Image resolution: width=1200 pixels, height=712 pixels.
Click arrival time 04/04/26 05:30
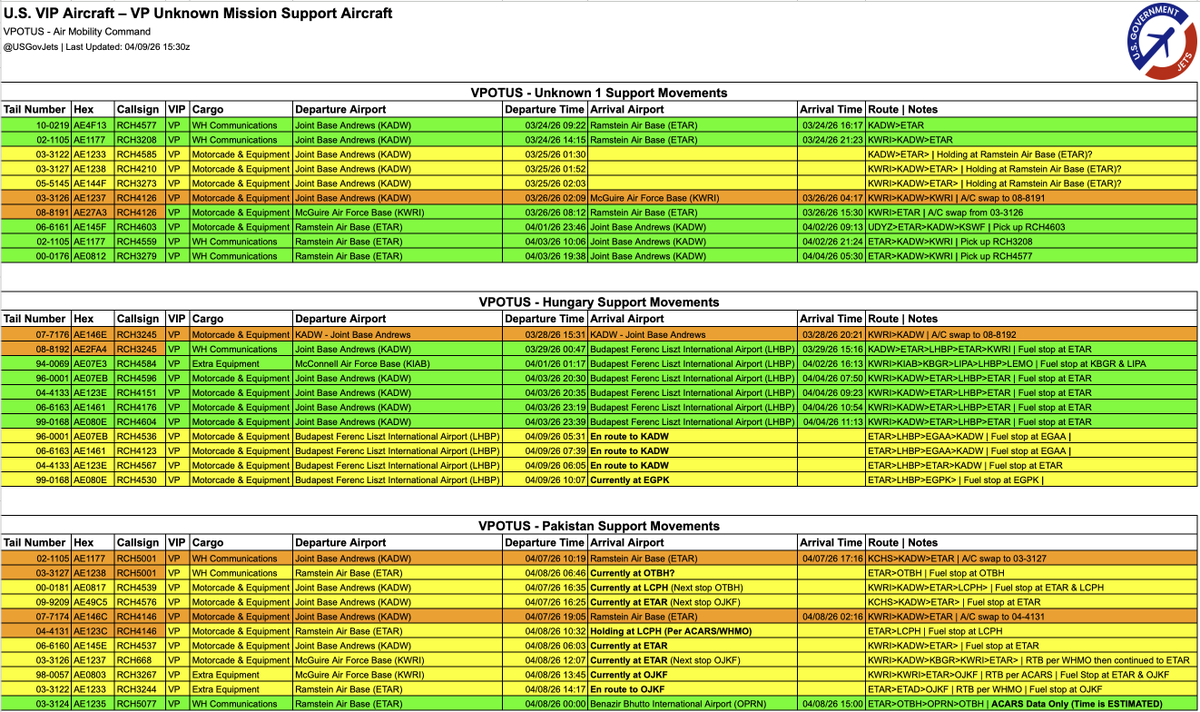coord(831,256)
